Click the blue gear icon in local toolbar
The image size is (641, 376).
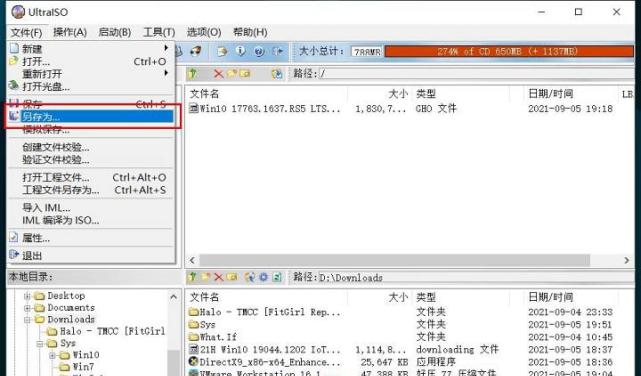[x=263, y=277]
